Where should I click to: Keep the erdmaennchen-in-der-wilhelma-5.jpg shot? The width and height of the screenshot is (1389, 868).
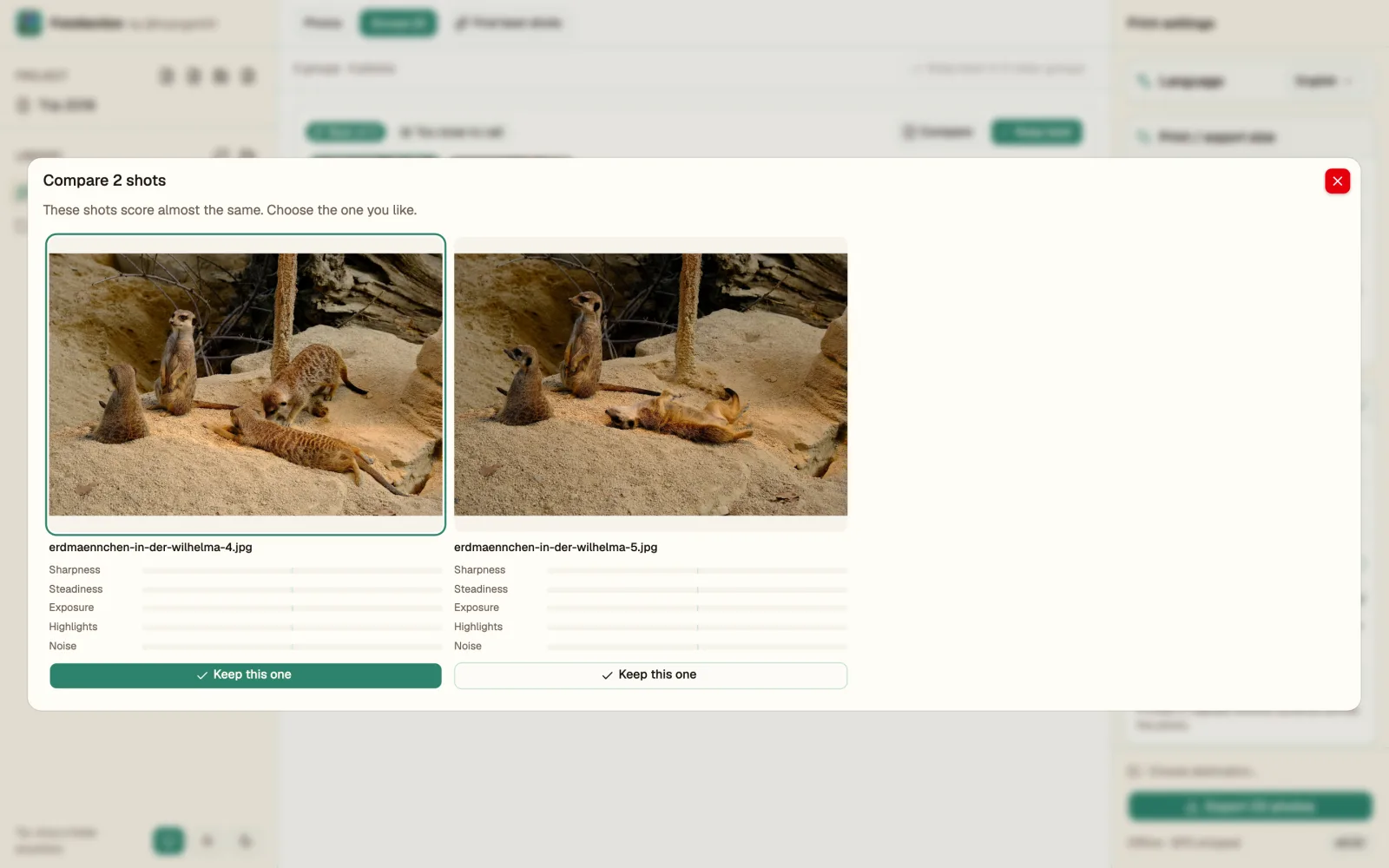point(650,675)
